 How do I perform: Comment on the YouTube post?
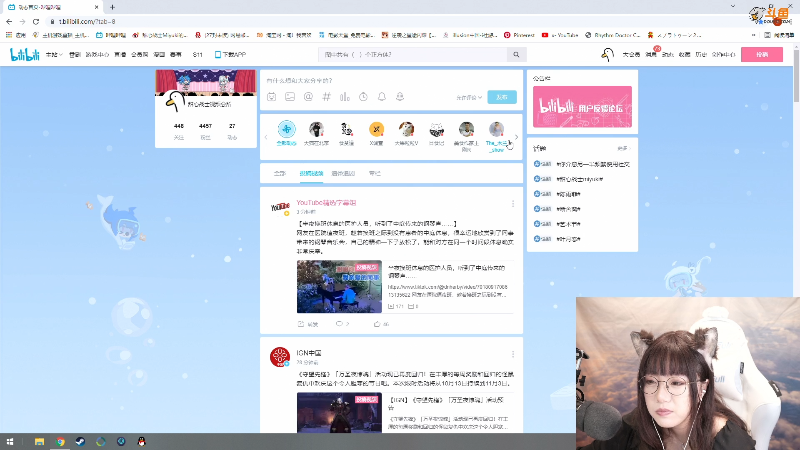[342, 324]
